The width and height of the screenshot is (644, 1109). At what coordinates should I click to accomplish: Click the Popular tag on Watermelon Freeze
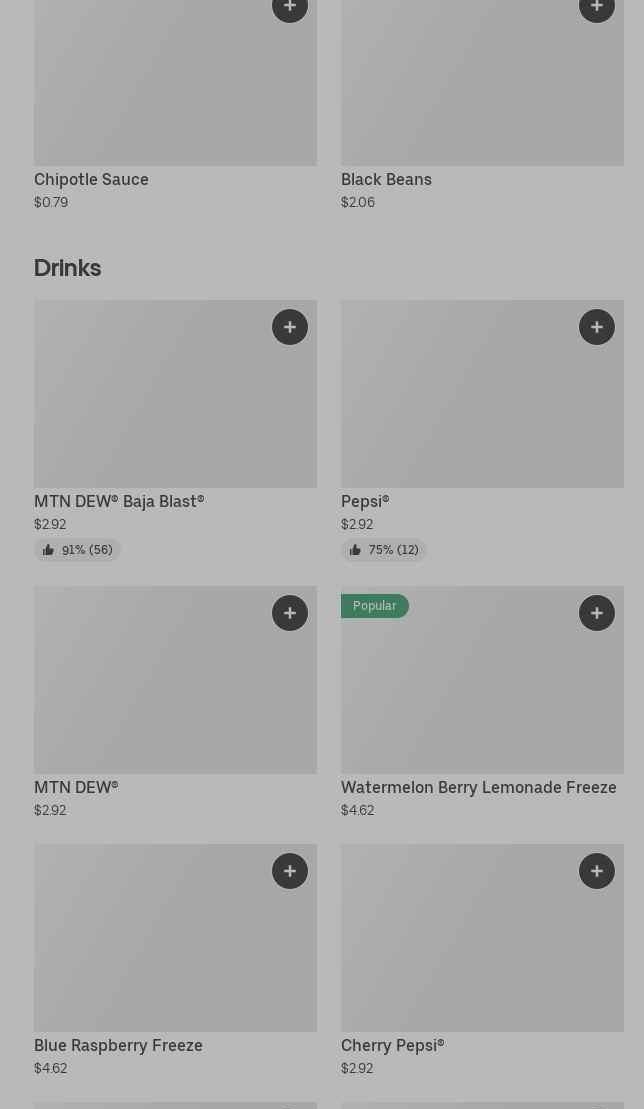(374, 606)
